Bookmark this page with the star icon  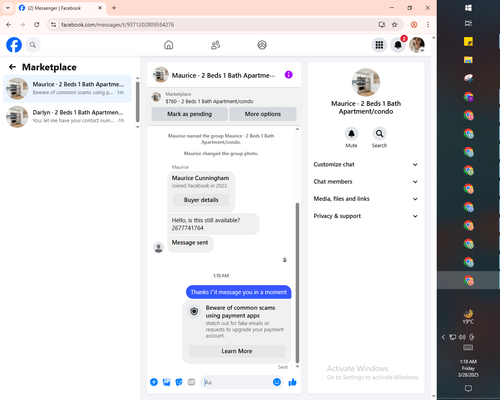pos(395,24)
